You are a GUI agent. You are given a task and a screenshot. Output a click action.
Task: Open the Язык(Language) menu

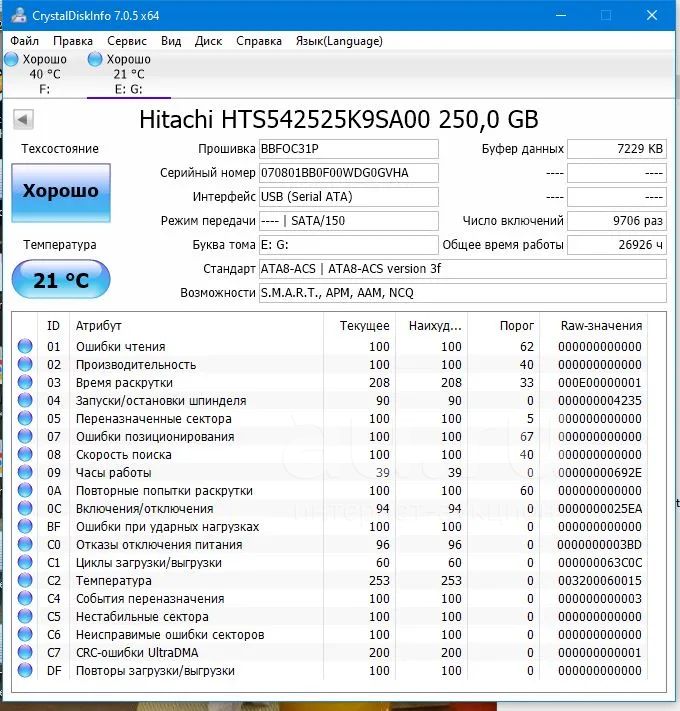[339, 41]
